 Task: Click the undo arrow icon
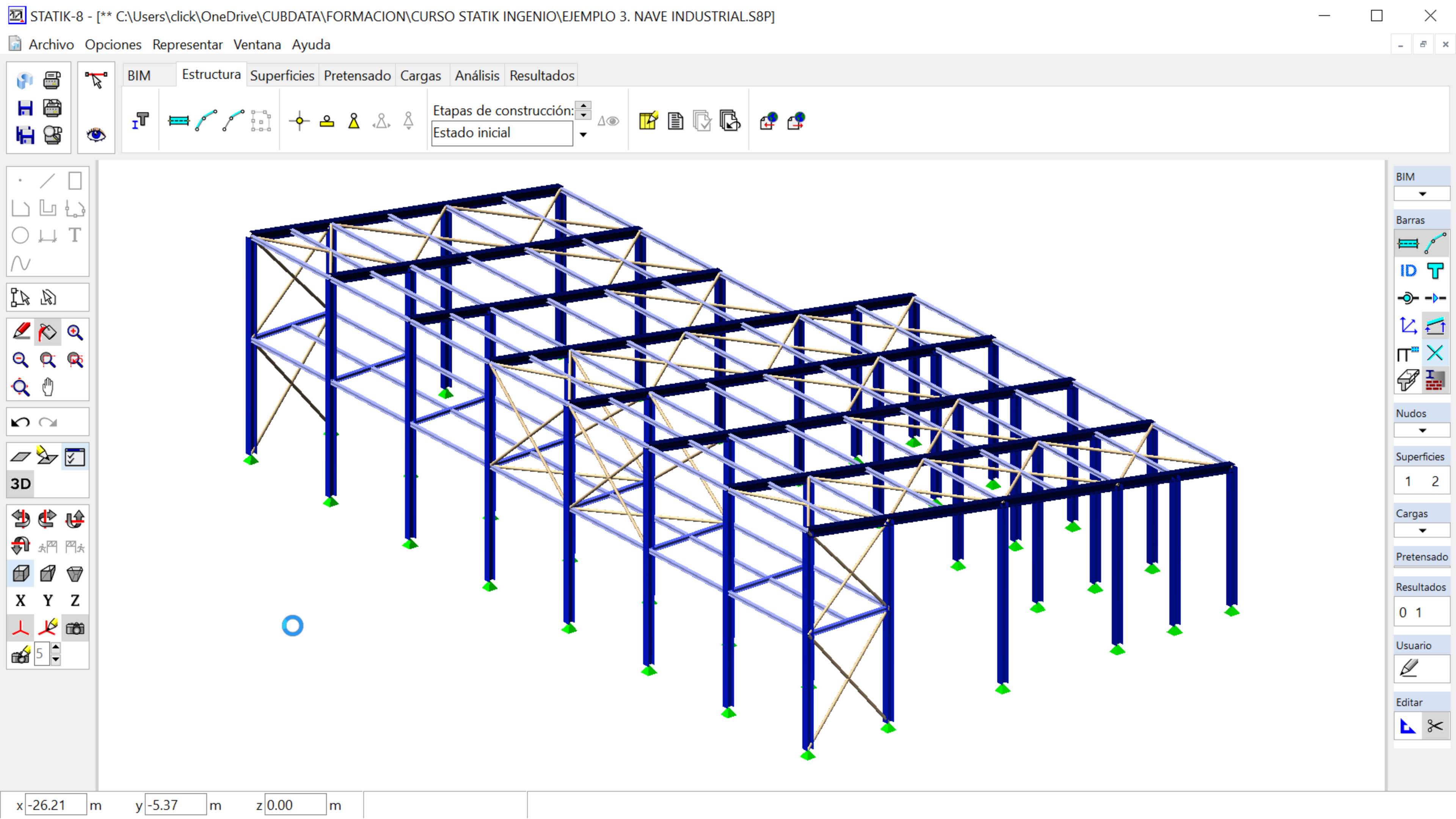tap(21, 422)
